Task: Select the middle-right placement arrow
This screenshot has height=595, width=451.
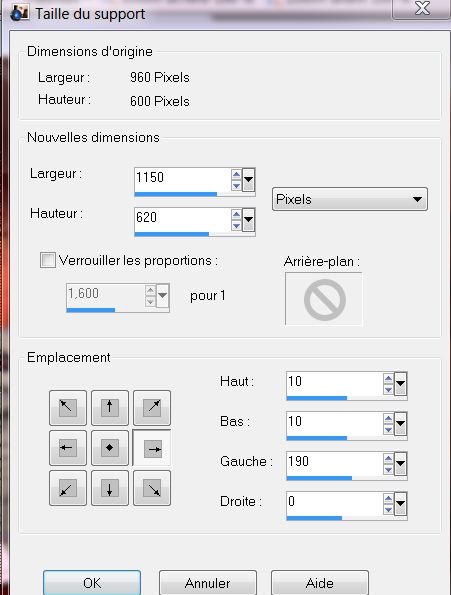Action: click(x=152, y=448)
